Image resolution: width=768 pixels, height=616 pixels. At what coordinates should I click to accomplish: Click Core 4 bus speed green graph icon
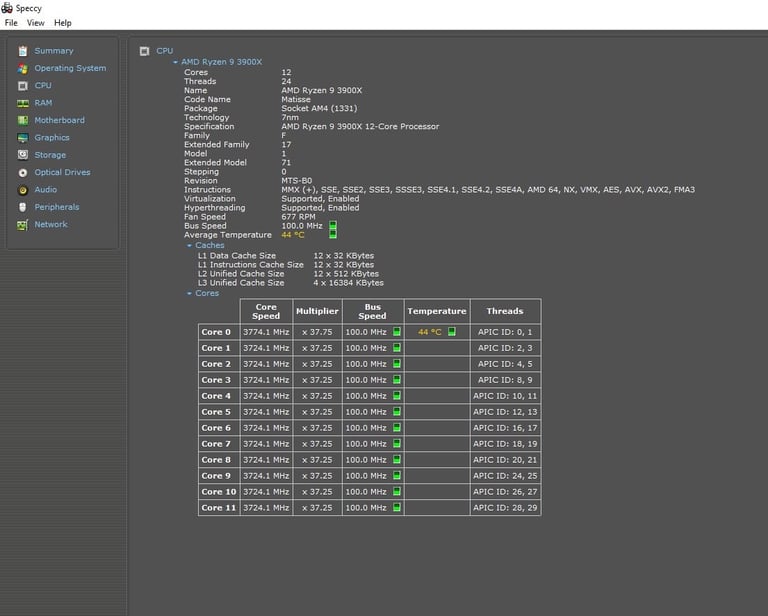397,396
